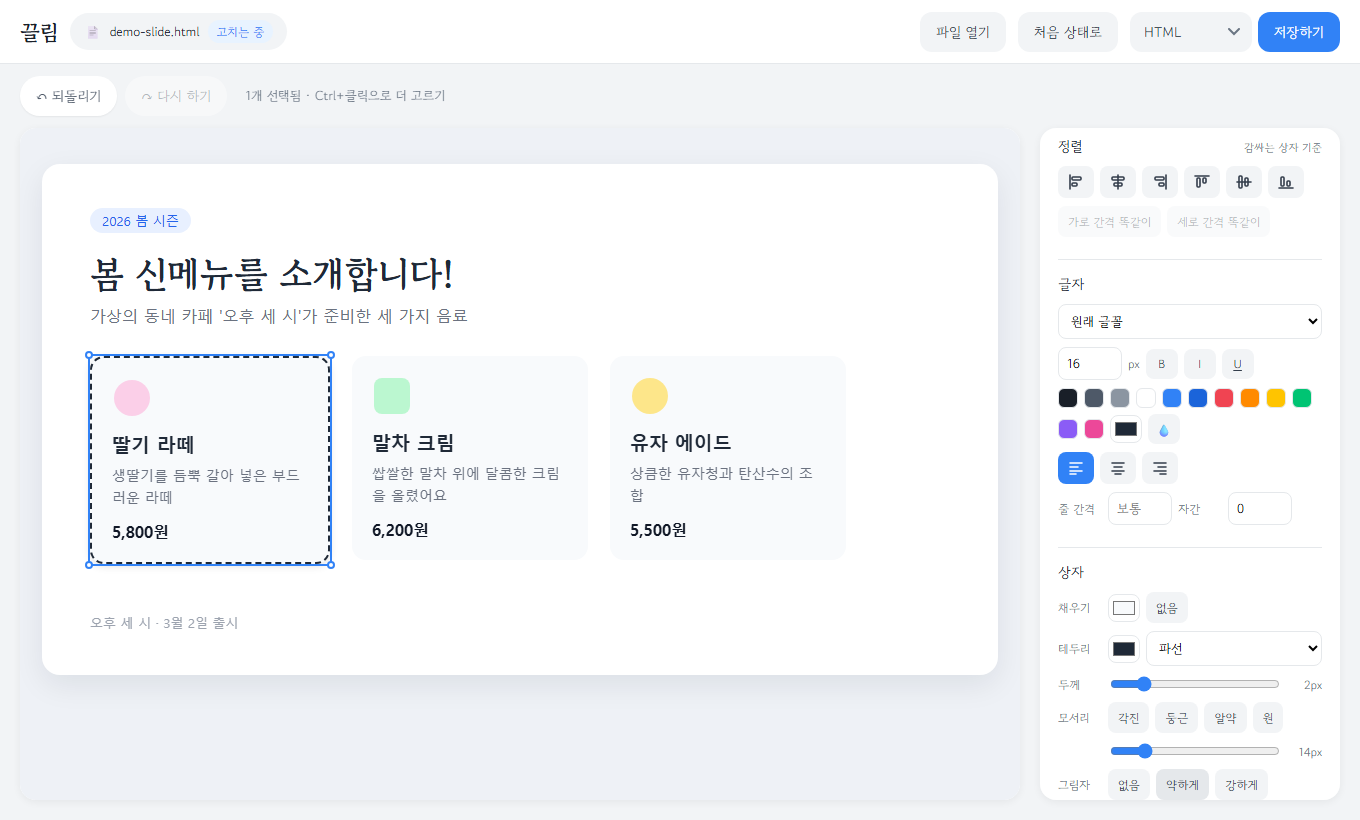Pick the purple text color swatch
This screenshot has height=820, width=1360.
(x=1068, y=429)
